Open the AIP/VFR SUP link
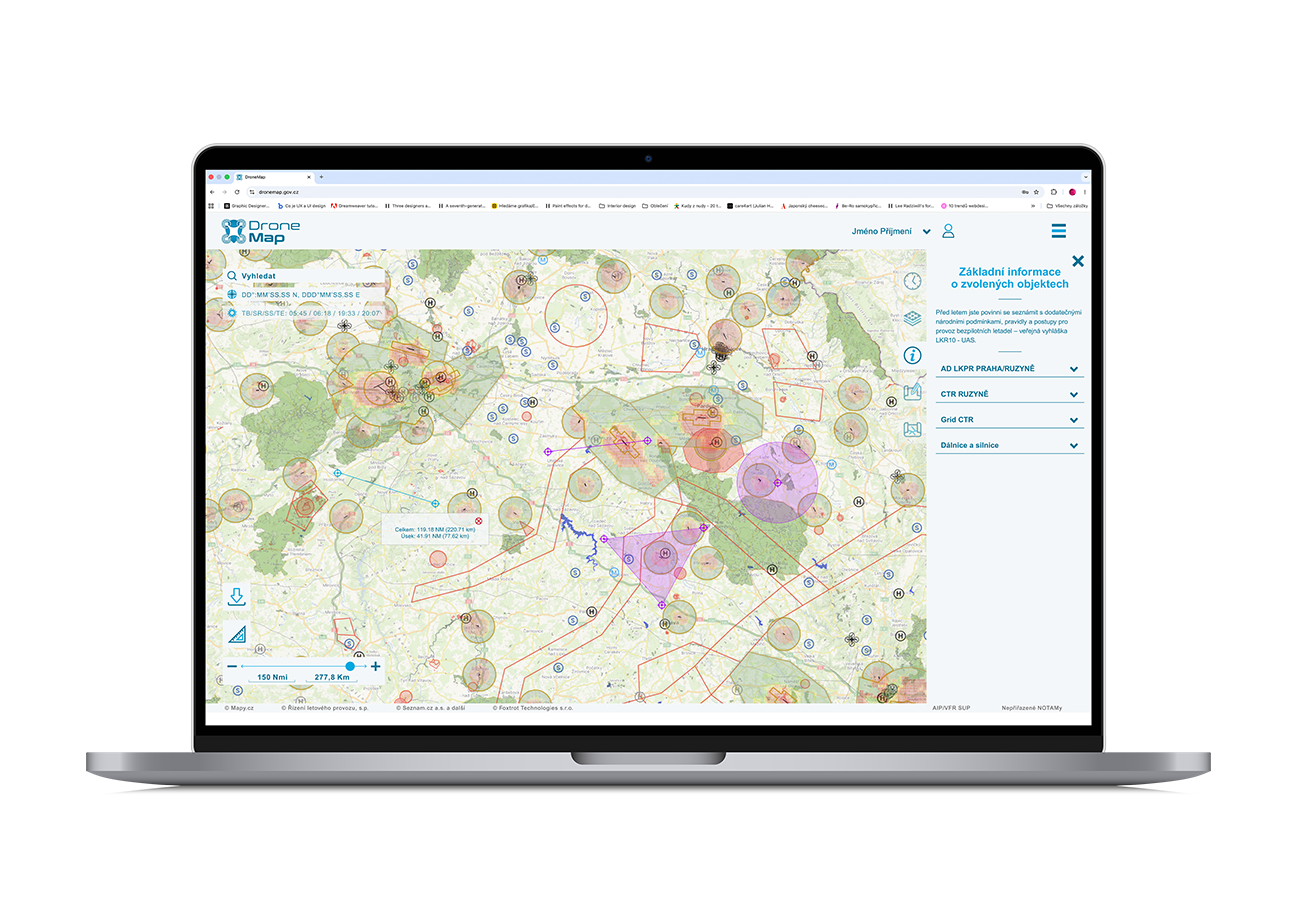 pos(950,708)
